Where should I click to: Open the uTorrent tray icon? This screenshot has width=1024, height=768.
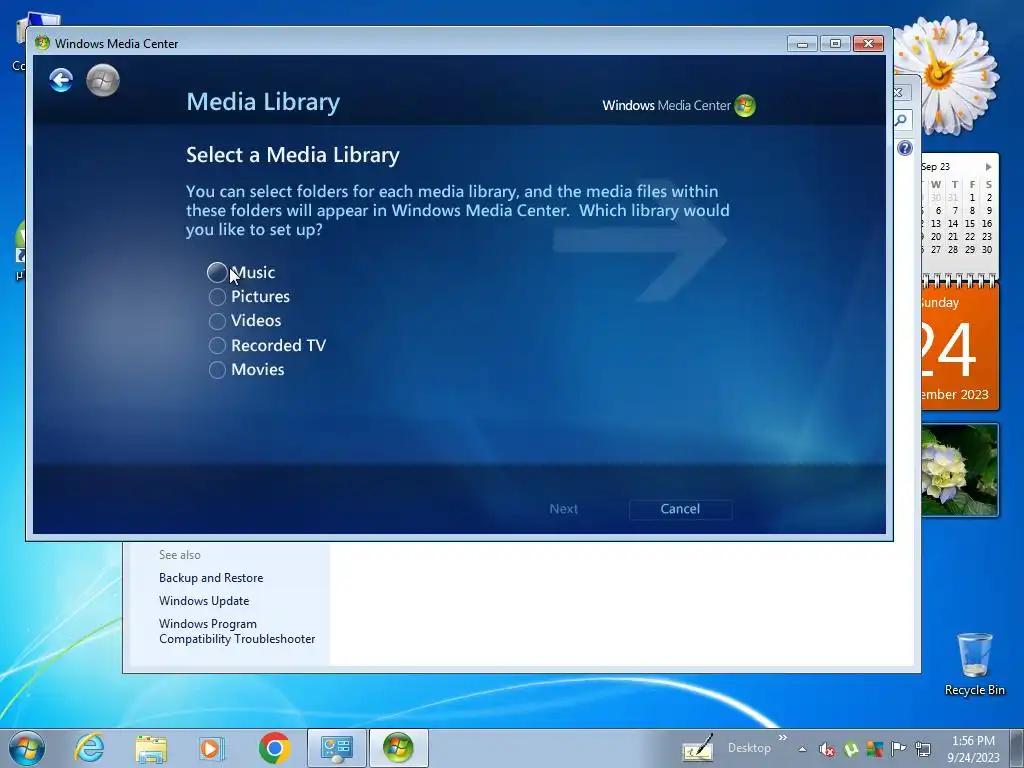click(x=851, y=749)
